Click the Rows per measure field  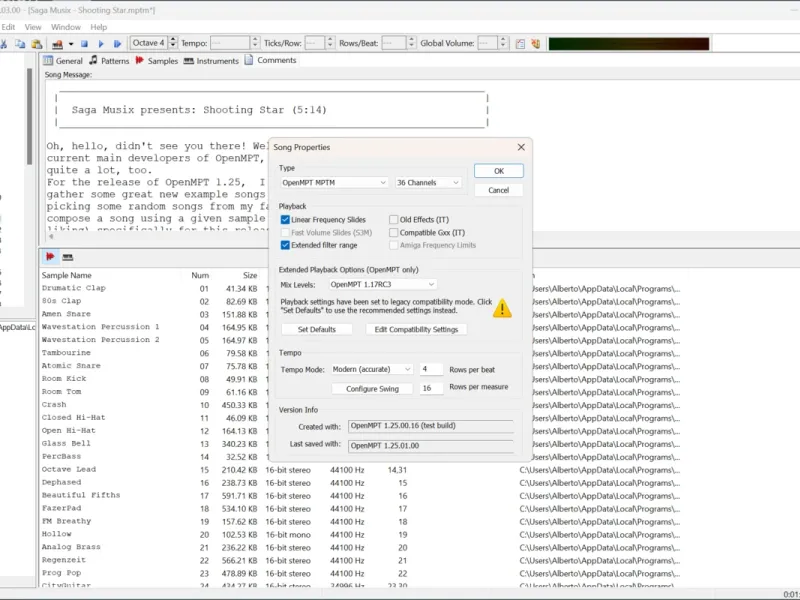(431, 388)
